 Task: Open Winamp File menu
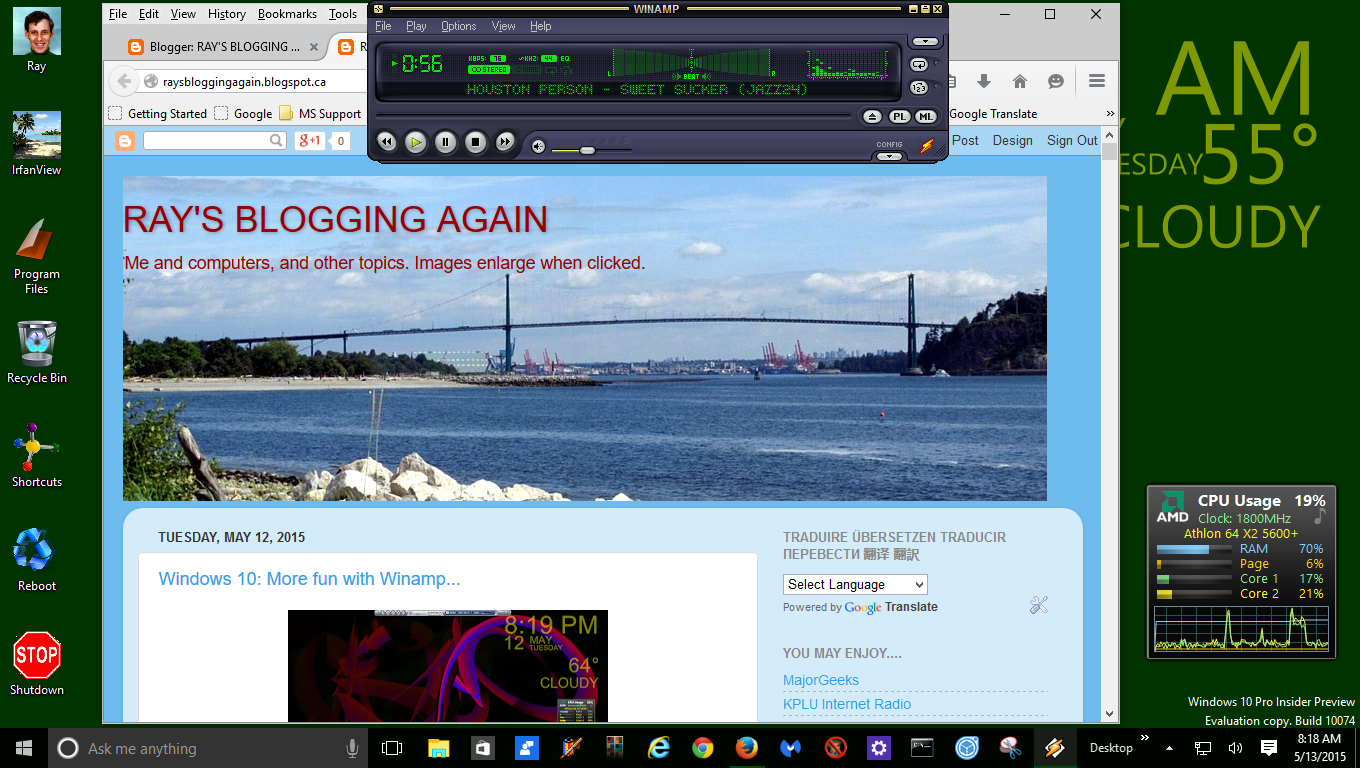[x=383, y=26]
